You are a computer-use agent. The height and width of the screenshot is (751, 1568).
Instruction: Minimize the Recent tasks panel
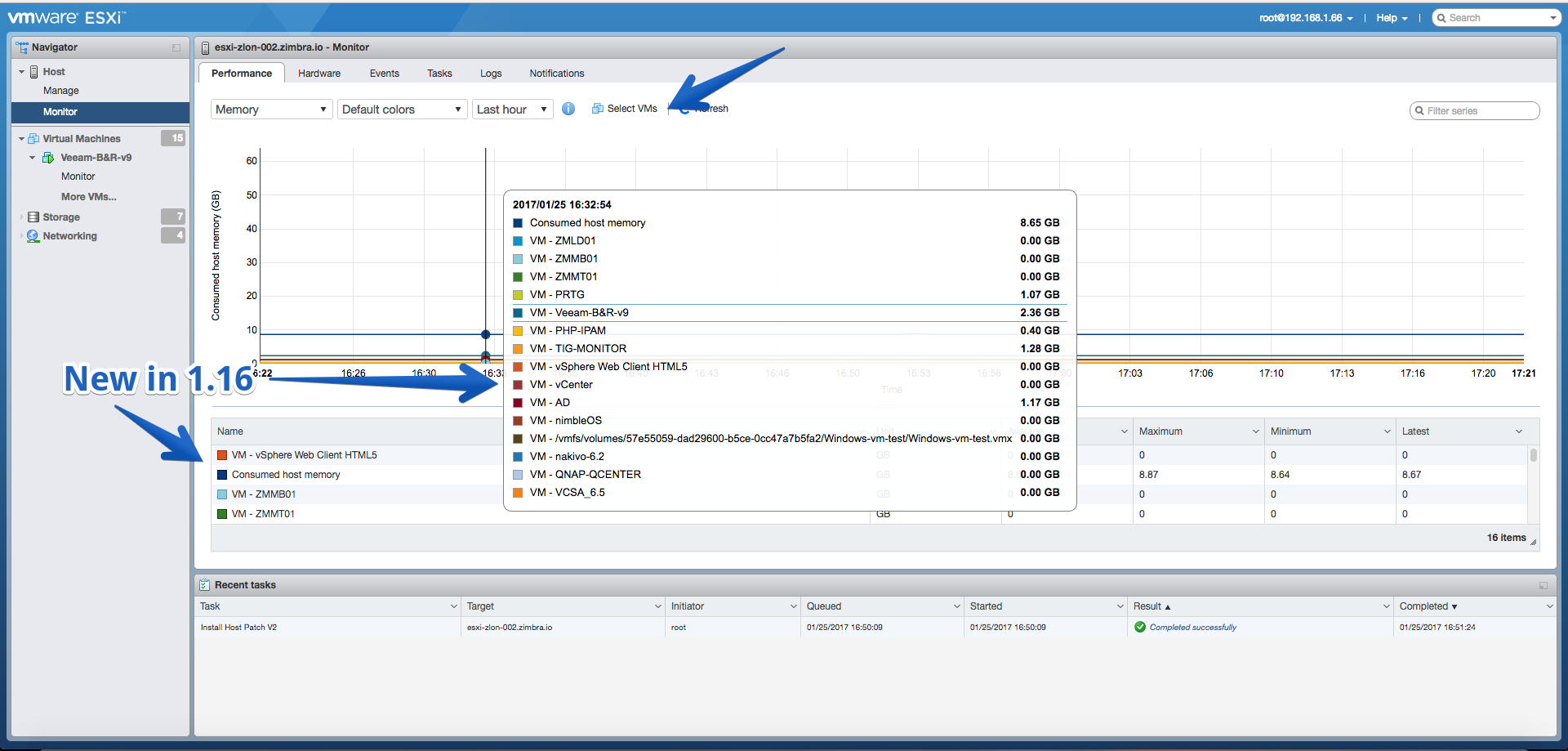tap(1543, 585)
